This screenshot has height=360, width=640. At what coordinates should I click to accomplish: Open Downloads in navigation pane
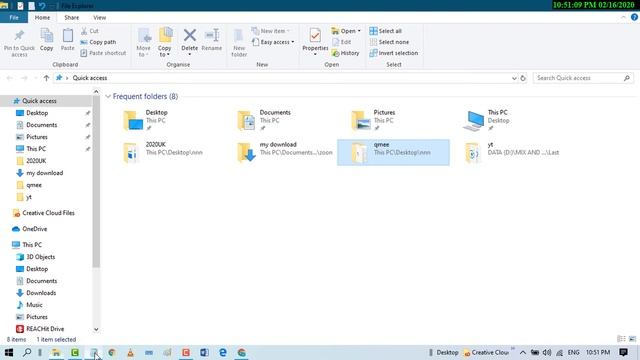pos(41,293)
